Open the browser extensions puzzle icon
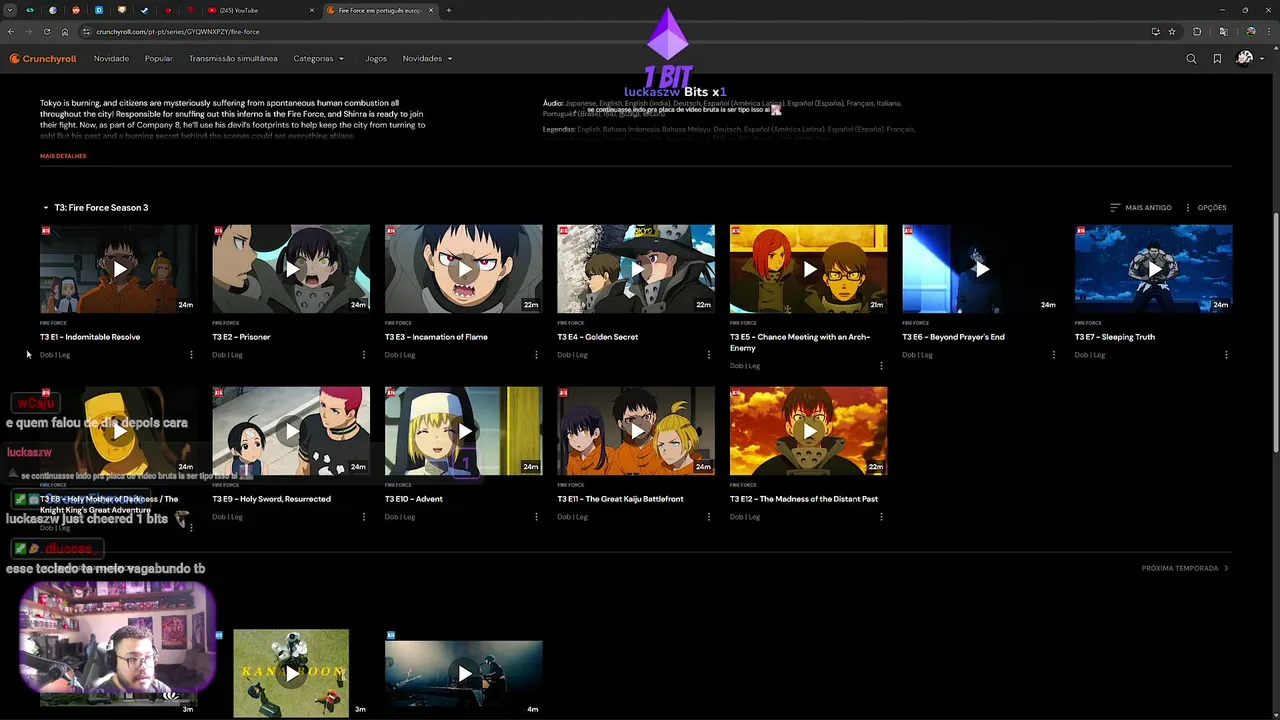The image size is (1280, 720). [x=1197, y=31]
